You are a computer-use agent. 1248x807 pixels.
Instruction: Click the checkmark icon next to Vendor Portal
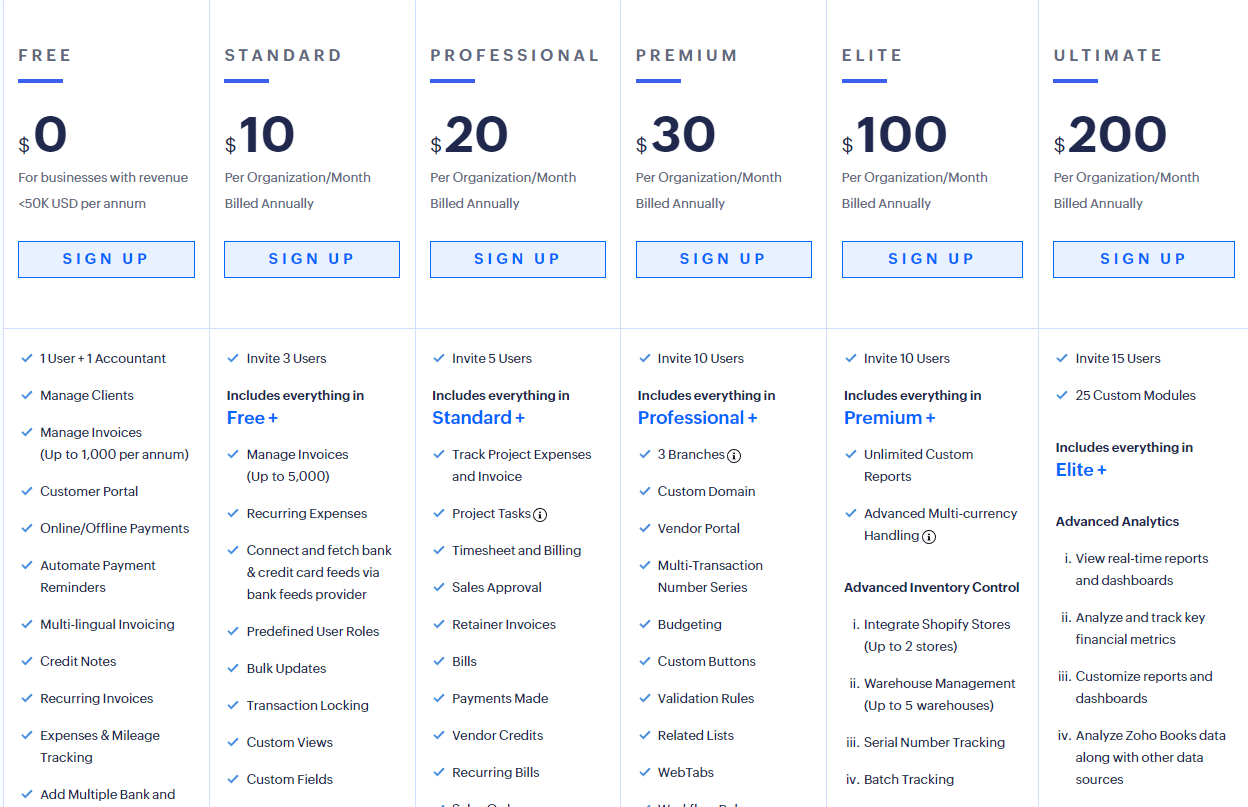coord(645,528)
